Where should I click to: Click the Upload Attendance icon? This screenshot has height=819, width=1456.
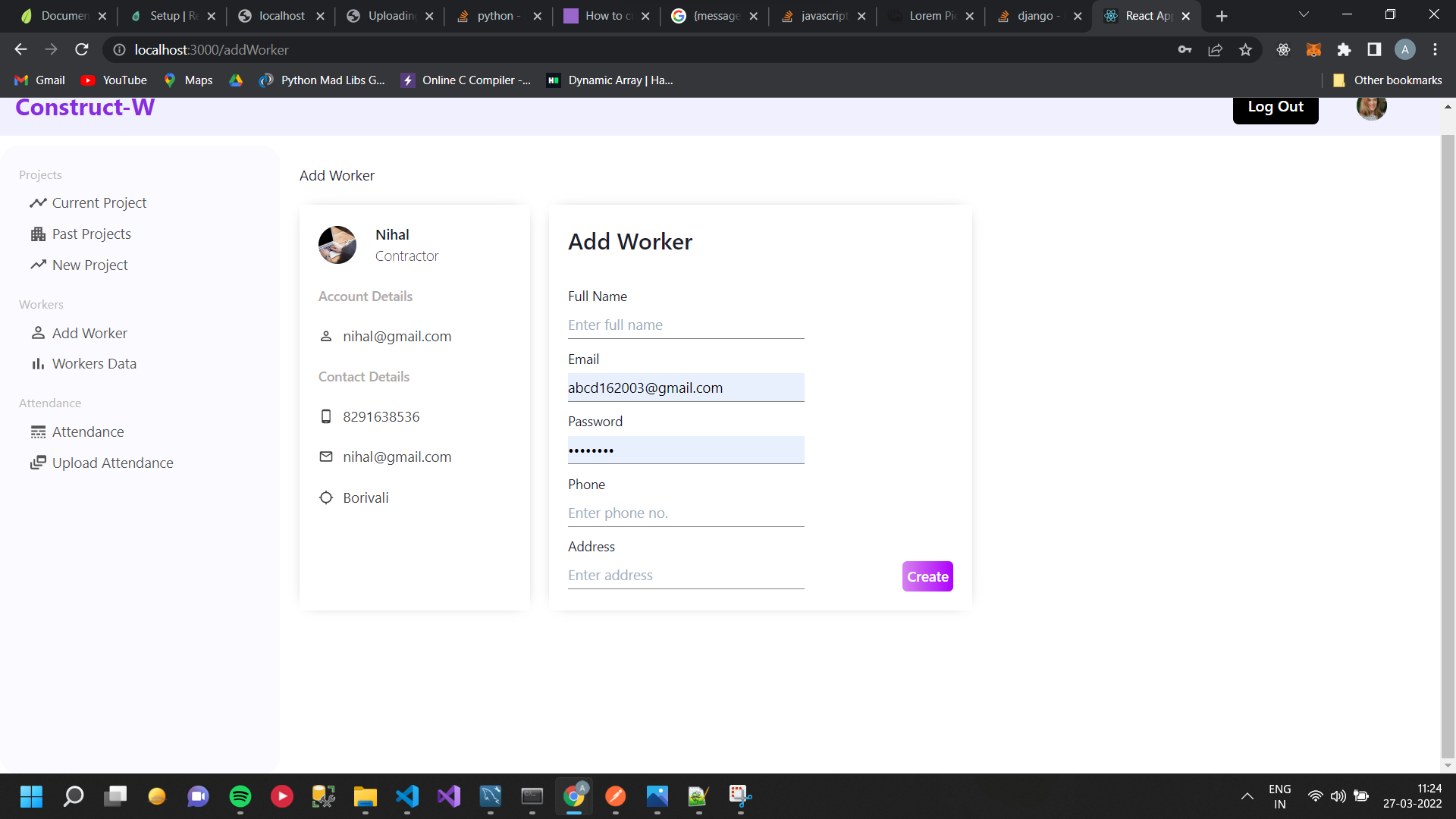point(39,463)
